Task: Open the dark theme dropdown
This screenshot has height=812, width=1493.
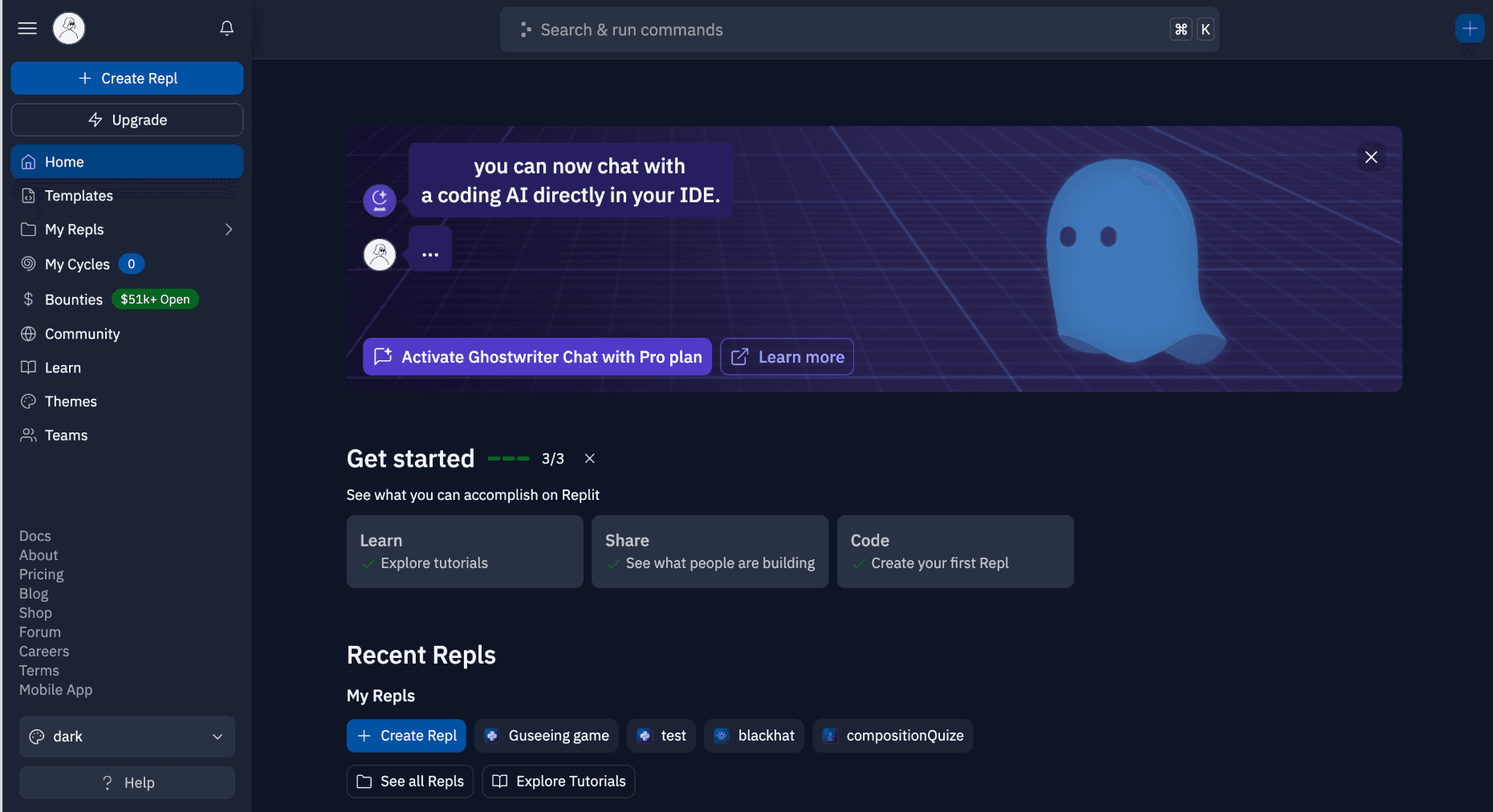Action: click(x=127, y=737)
